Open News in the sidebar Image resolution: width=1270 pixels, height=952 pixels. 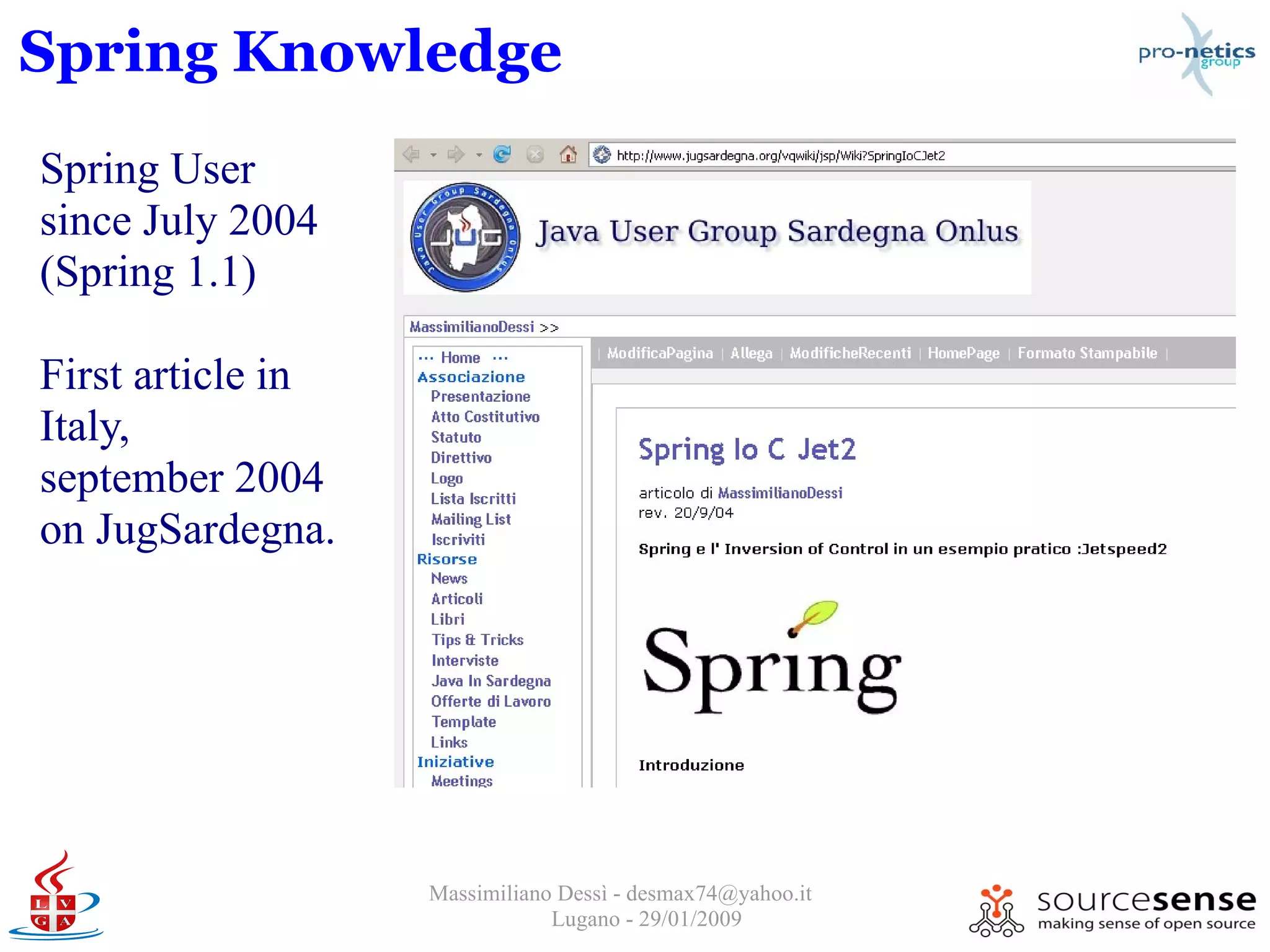pos(449,579)
